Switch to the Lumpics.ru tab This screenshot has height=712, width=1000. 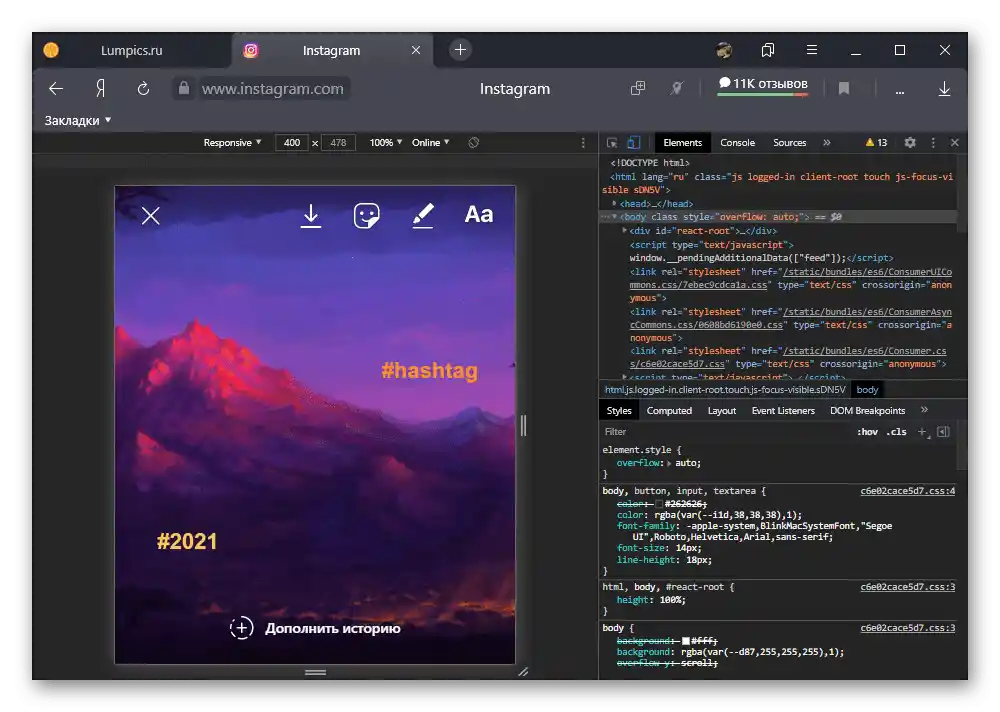[131, 50]
